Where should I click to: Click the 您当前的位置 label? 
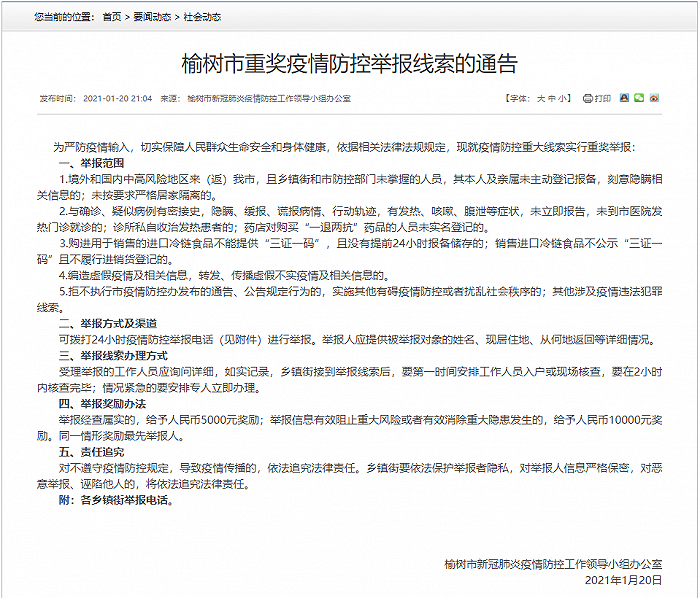click(x=64, y=17)
